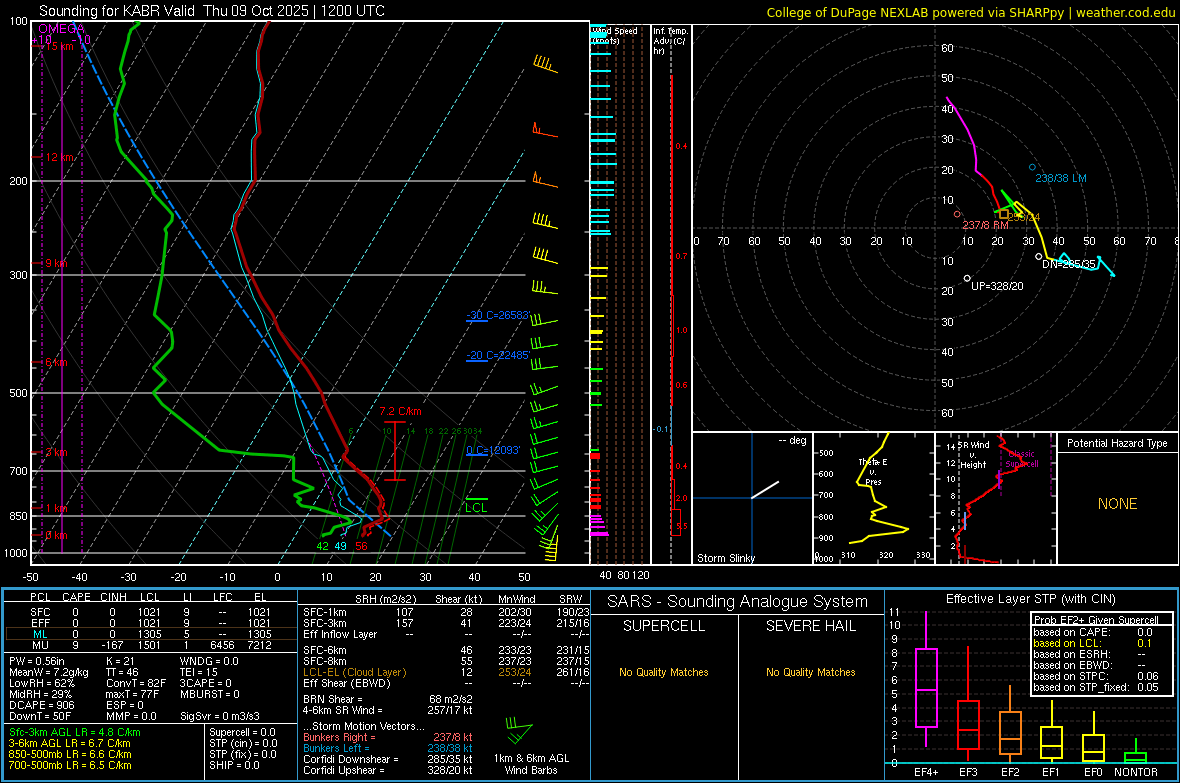
Task: Click the SEVERE HAIL analogue column header
Action: pos(810,626)
